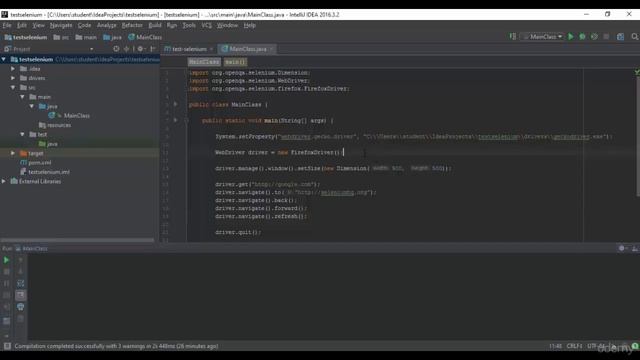The height and width of the screenshot is (360, 640).
Task: Click the exit icon in Run panel
Action: [x=6, y=307]
